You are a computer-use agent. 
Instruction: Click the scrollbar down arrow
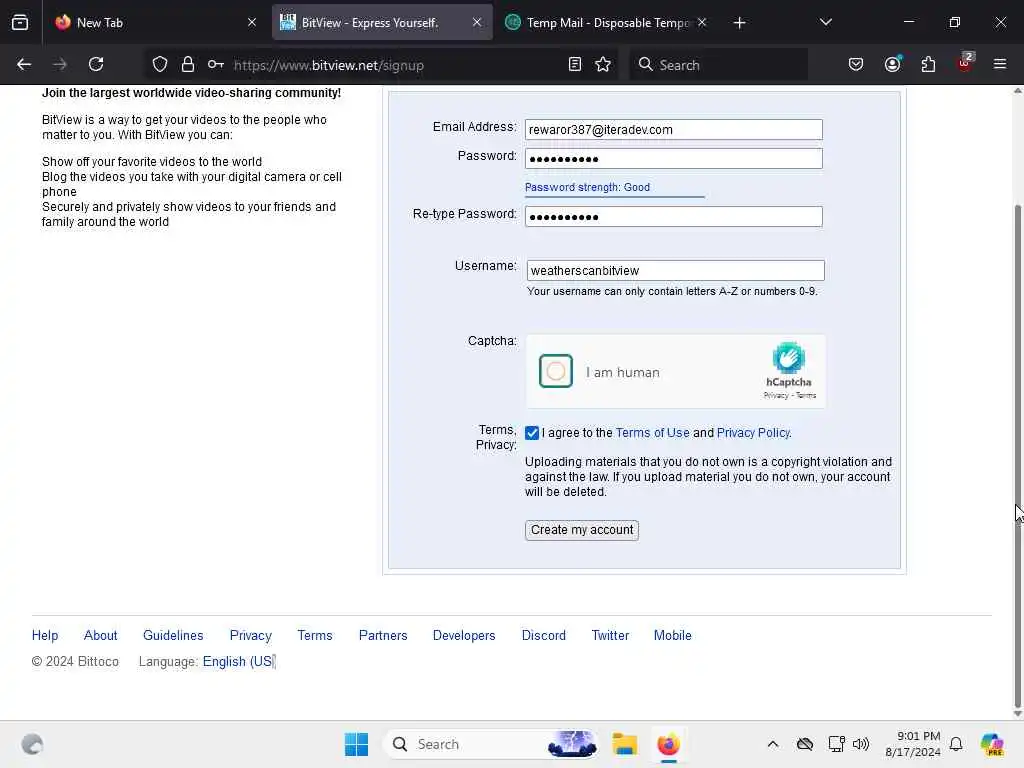click(1017, 714)
